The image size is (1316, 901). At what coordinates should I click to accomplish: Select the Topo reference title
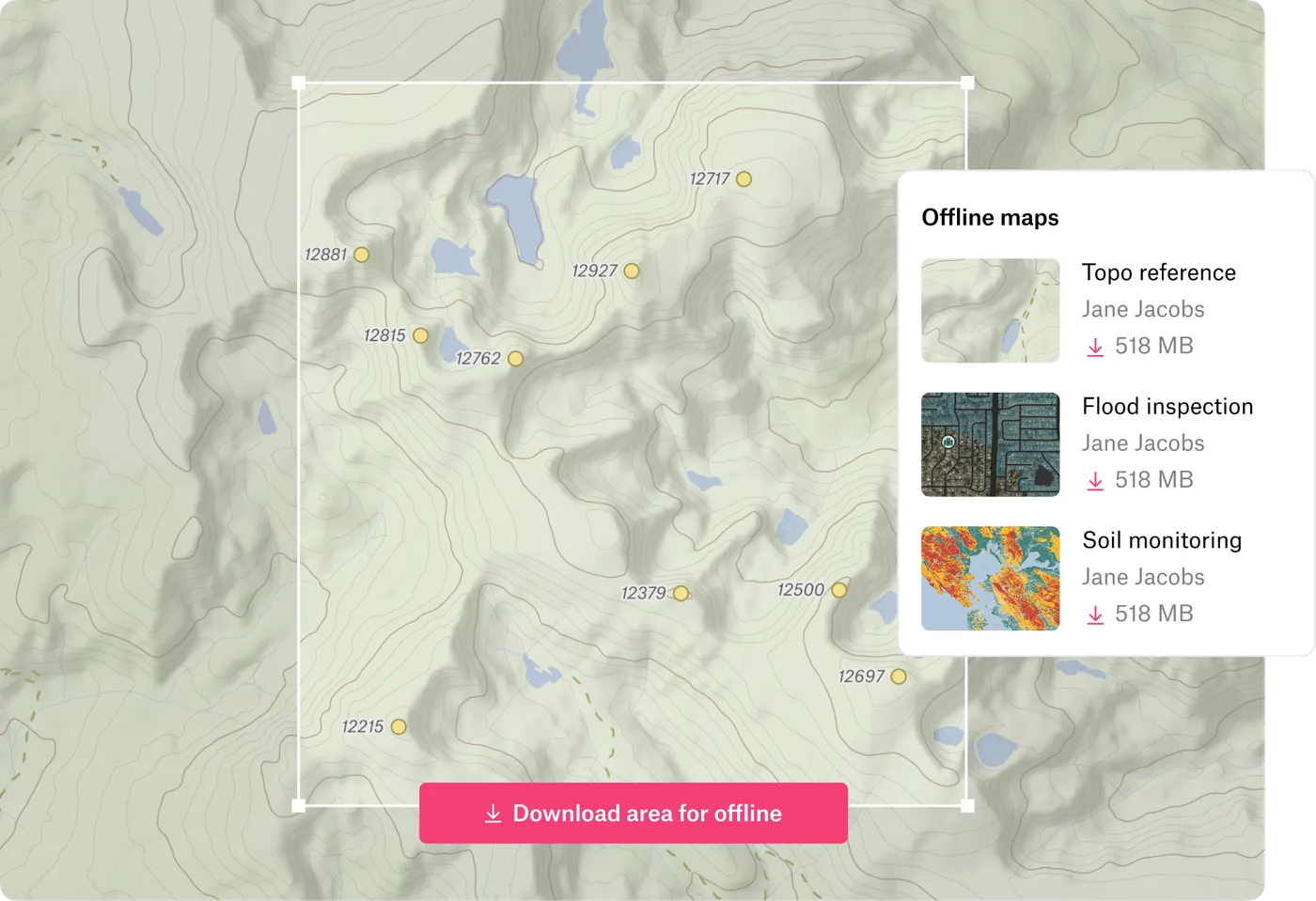(1159, 272)
